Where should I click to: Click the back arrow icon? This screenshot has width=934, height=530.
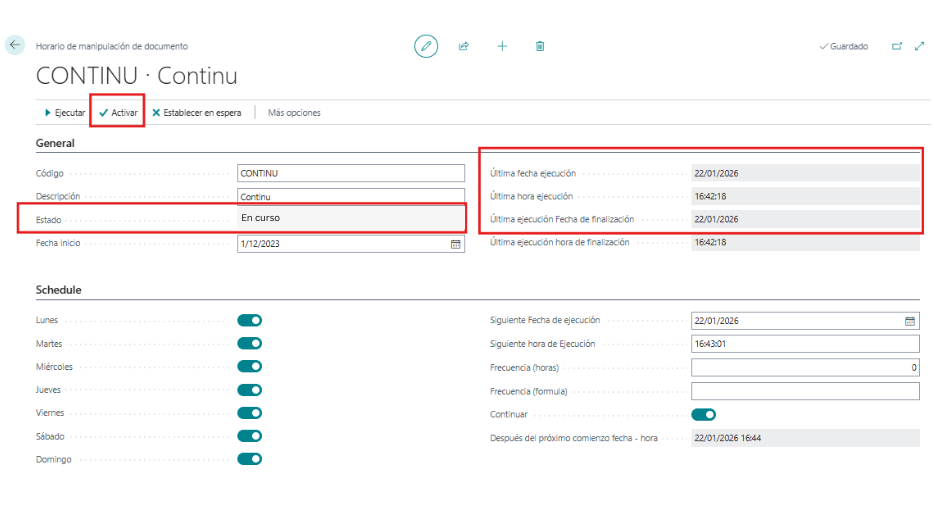(15, 45)
